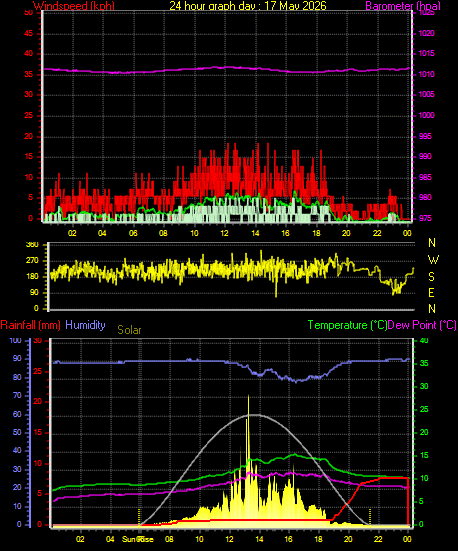Image resolution: width=458 pixels, height=551 pixels.
Task: Select the 1020 barometer axis value
Action: (426, 33)
